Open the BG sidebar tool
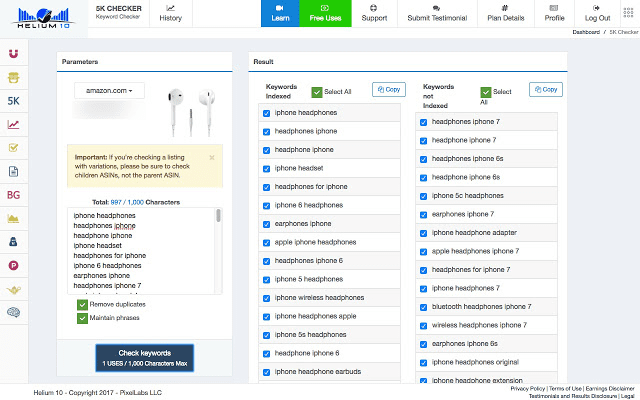This screenshot has width=640, height=400. tap(13, 195)
